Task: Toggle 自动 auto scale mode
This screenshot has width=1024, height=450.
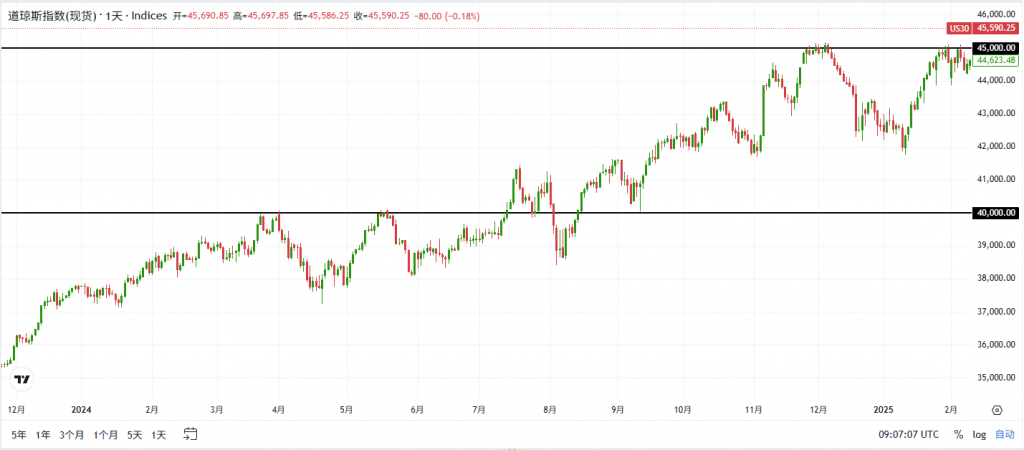Action: click(1004, 434)
